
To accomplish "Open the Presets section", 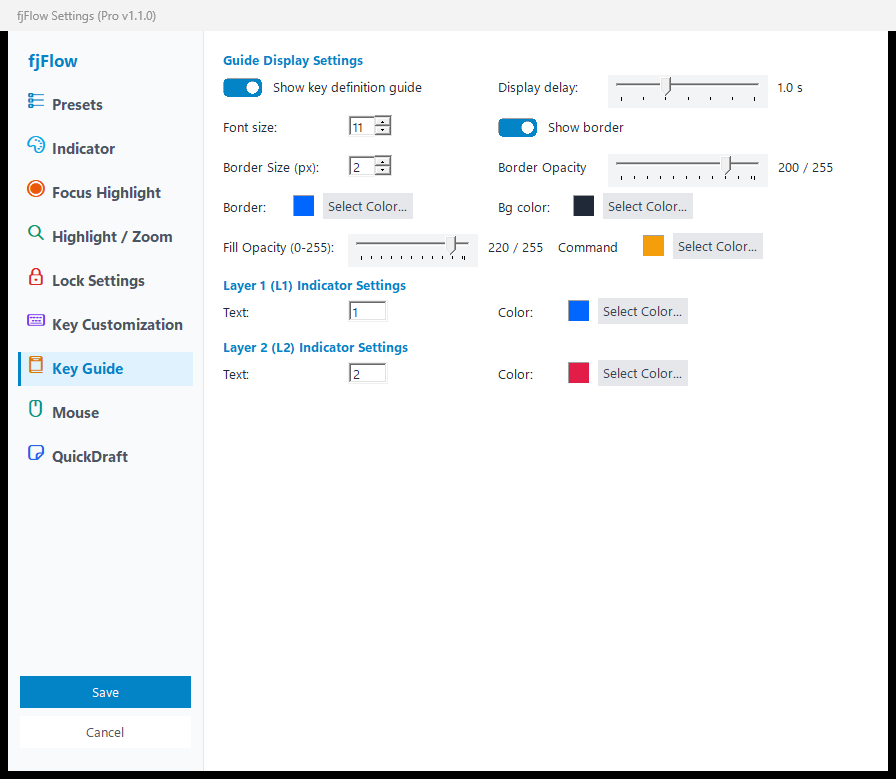I will point(106,105).
